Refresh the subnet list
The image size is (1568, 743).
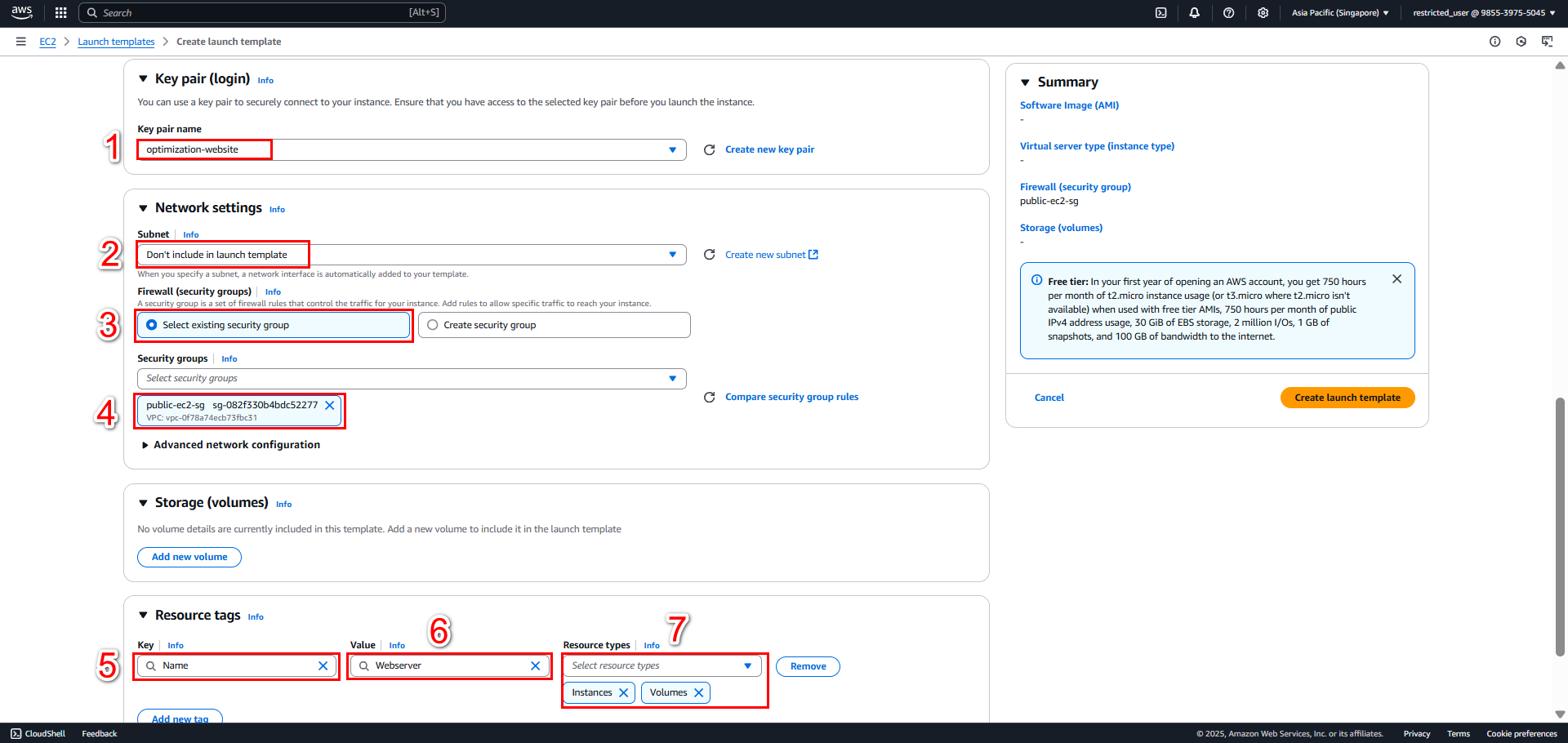tap(709, 255)
